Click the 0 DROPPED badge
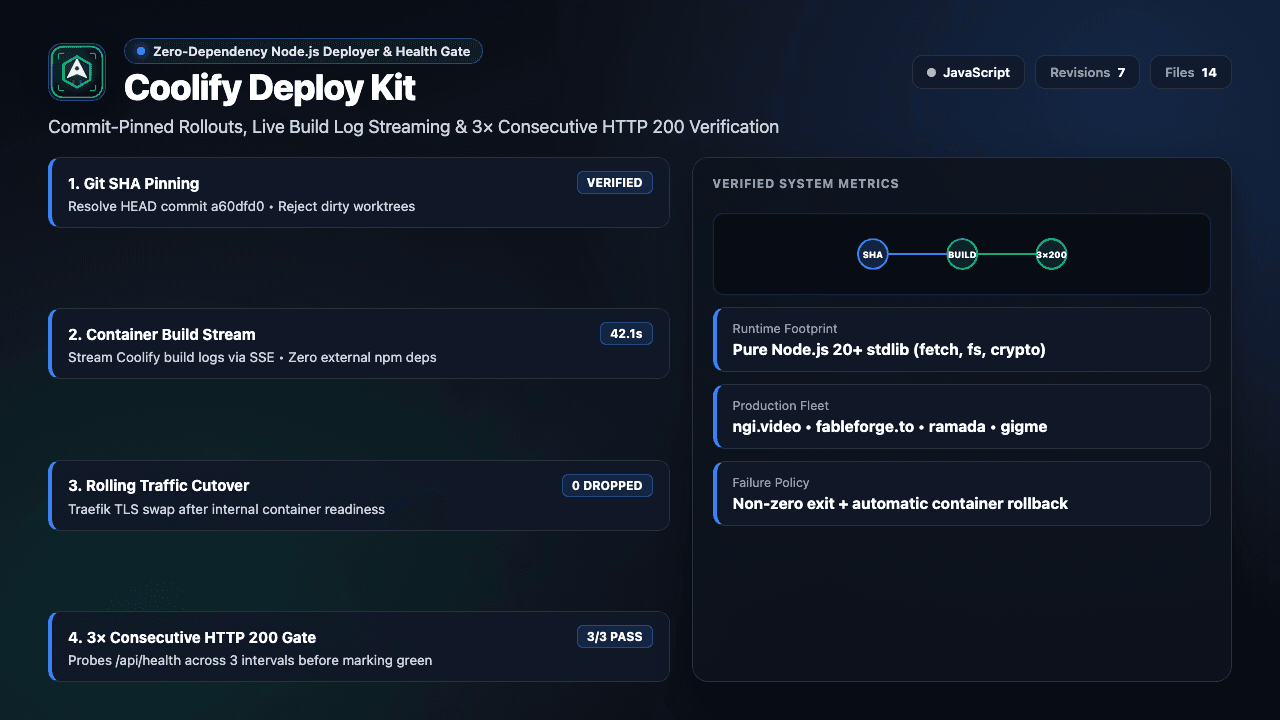 pyautogui.click(x=607, y=485)
